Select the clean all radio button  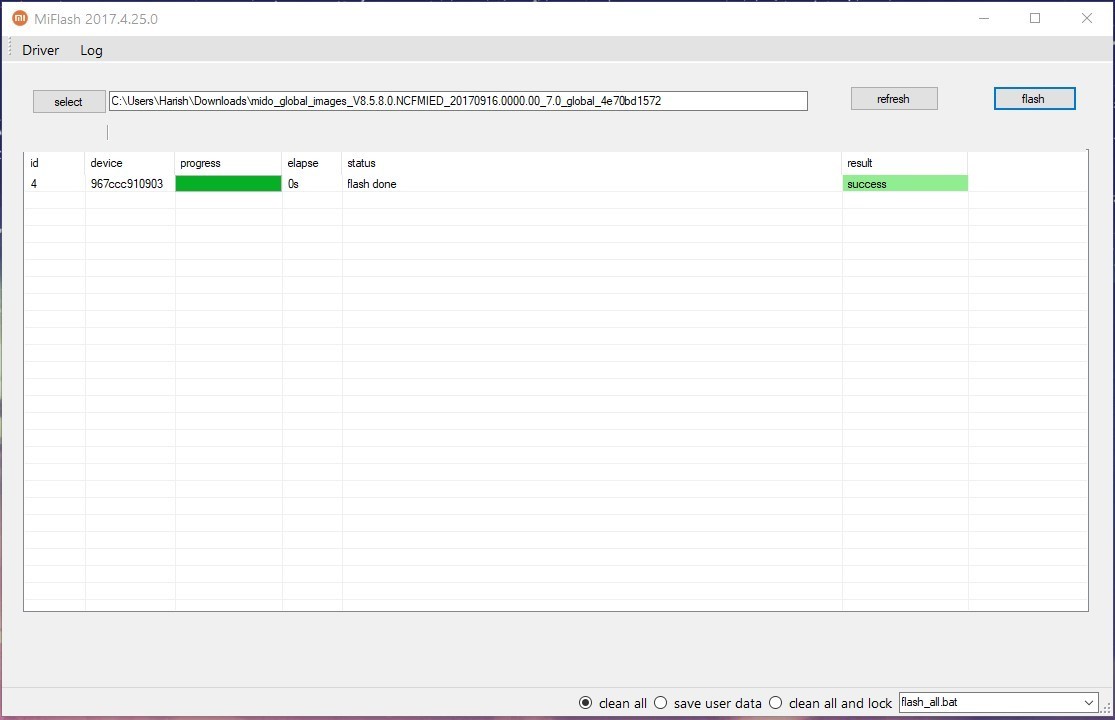coord(585,703)
